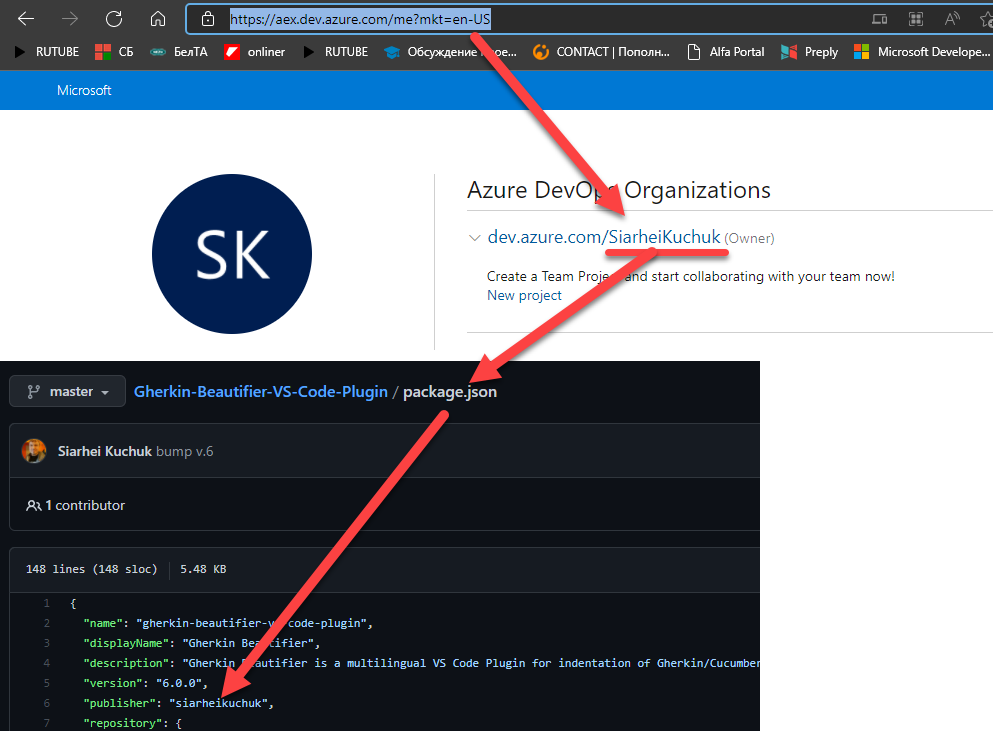The image size is (993, 731).
Task: Collapse the dev.azure.com/SiarheiKuchuk organization chevron
Action: [x=474, y=238]
